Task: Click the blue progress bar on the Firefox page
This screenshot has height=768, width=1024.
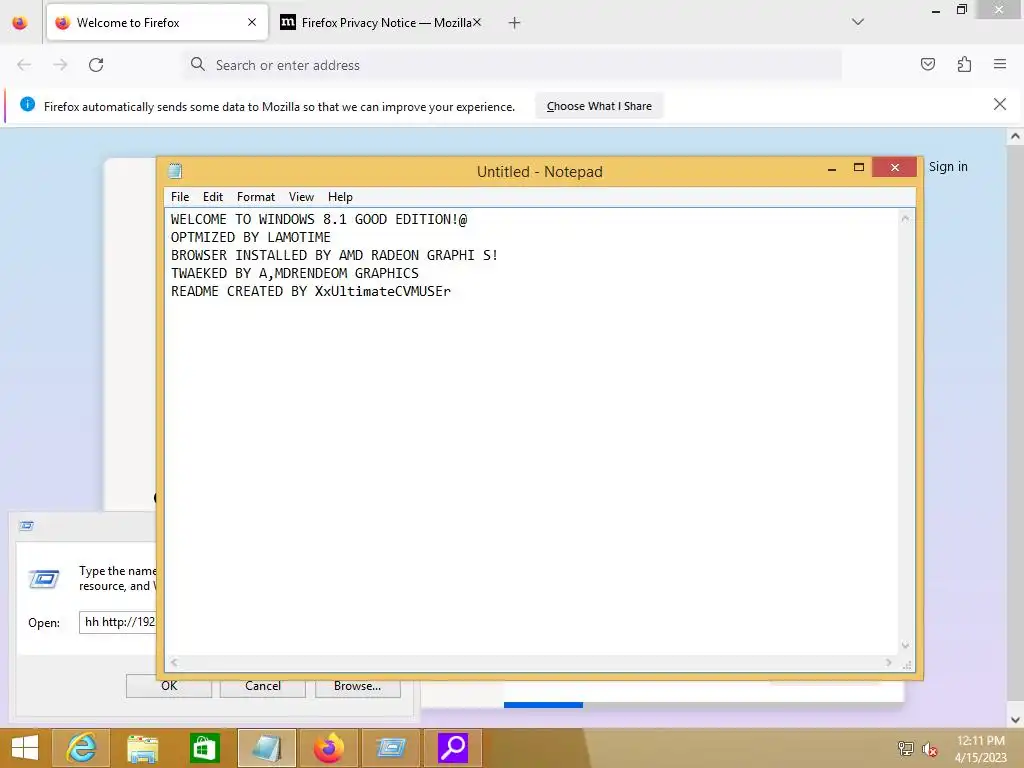Action: coord(543,705)
